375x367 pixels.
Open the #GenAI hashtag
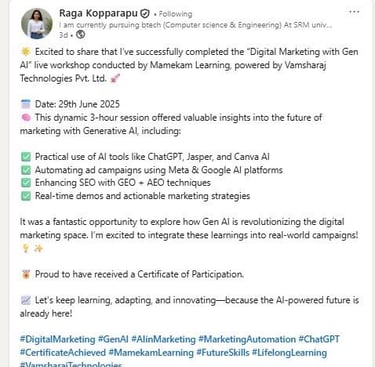[x=113, y=339]
